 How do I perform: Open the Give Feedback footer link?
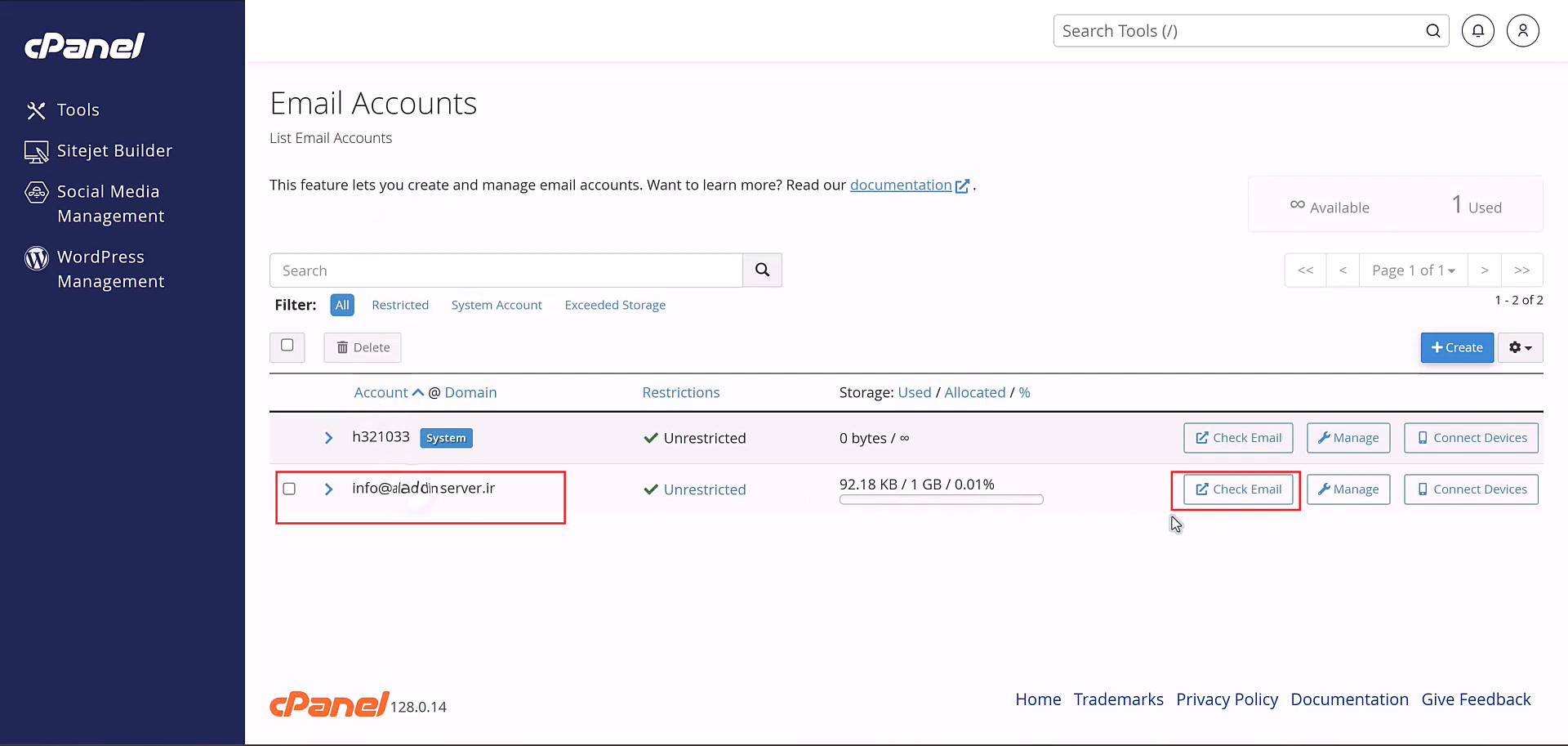1476,699
